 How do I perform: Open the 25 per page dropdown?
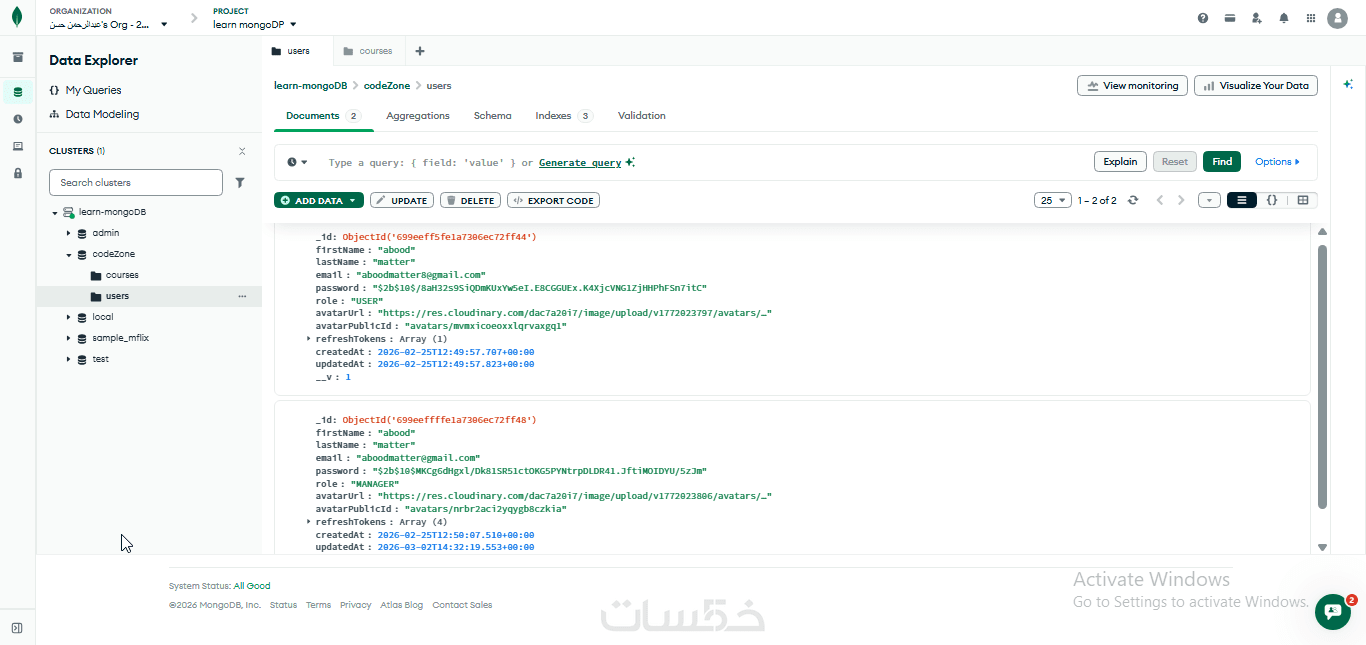1053,200
